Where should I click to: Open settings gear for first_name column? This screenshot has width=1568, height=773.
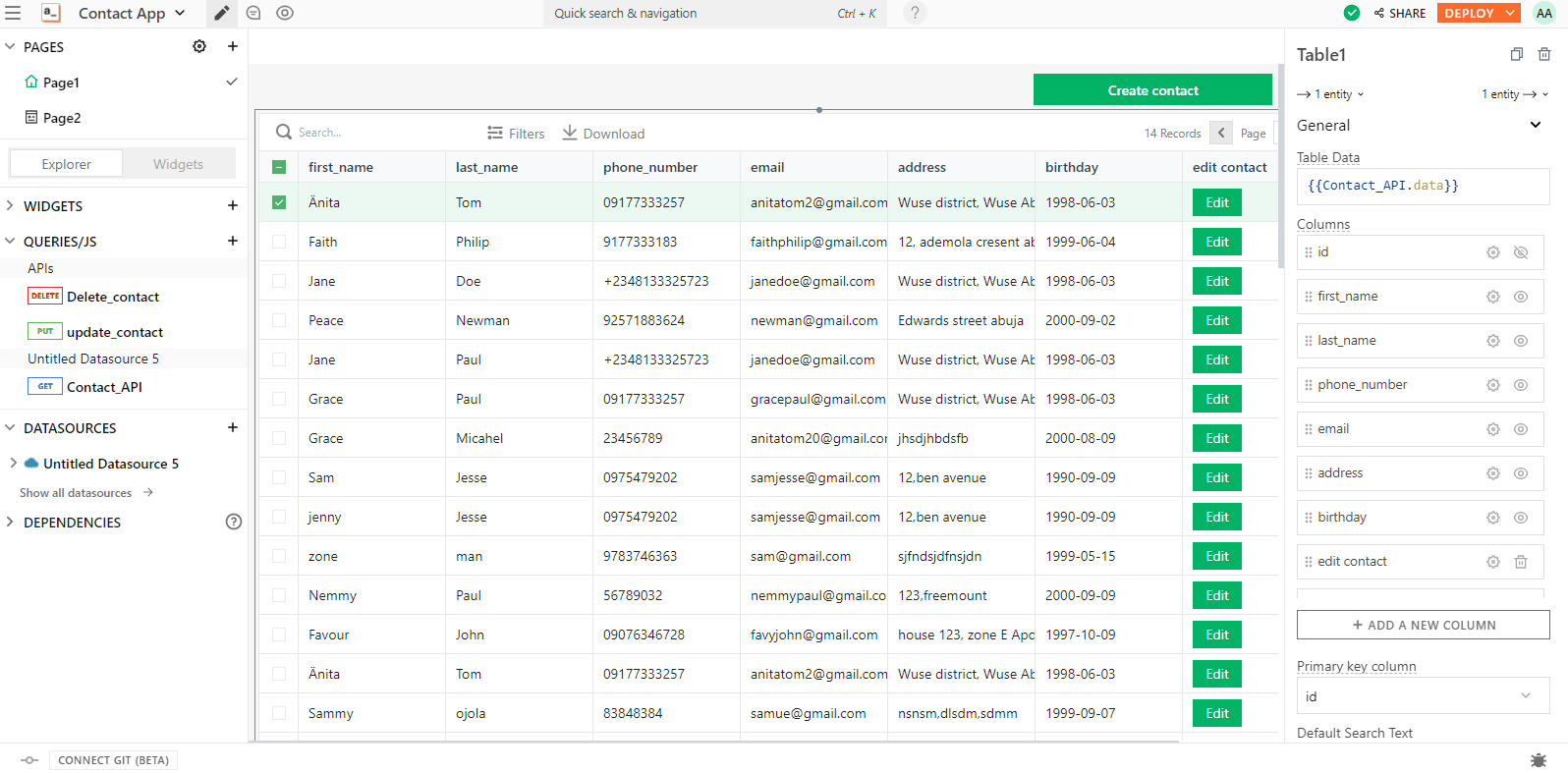(x=1493, y=297)
